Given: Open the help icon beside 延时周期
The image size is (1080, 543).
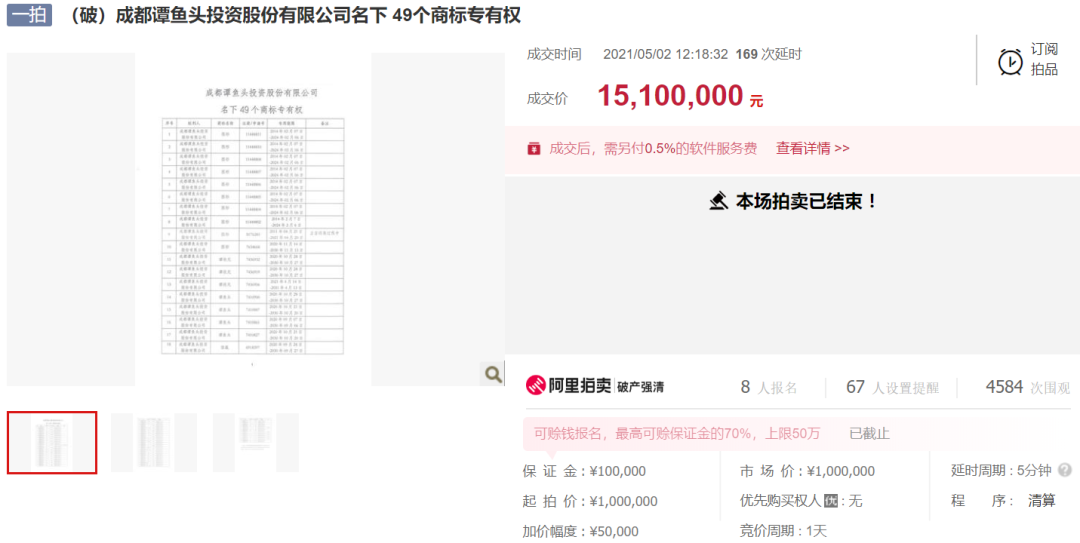Looking at the screenshot, I should coord(1064,470).
